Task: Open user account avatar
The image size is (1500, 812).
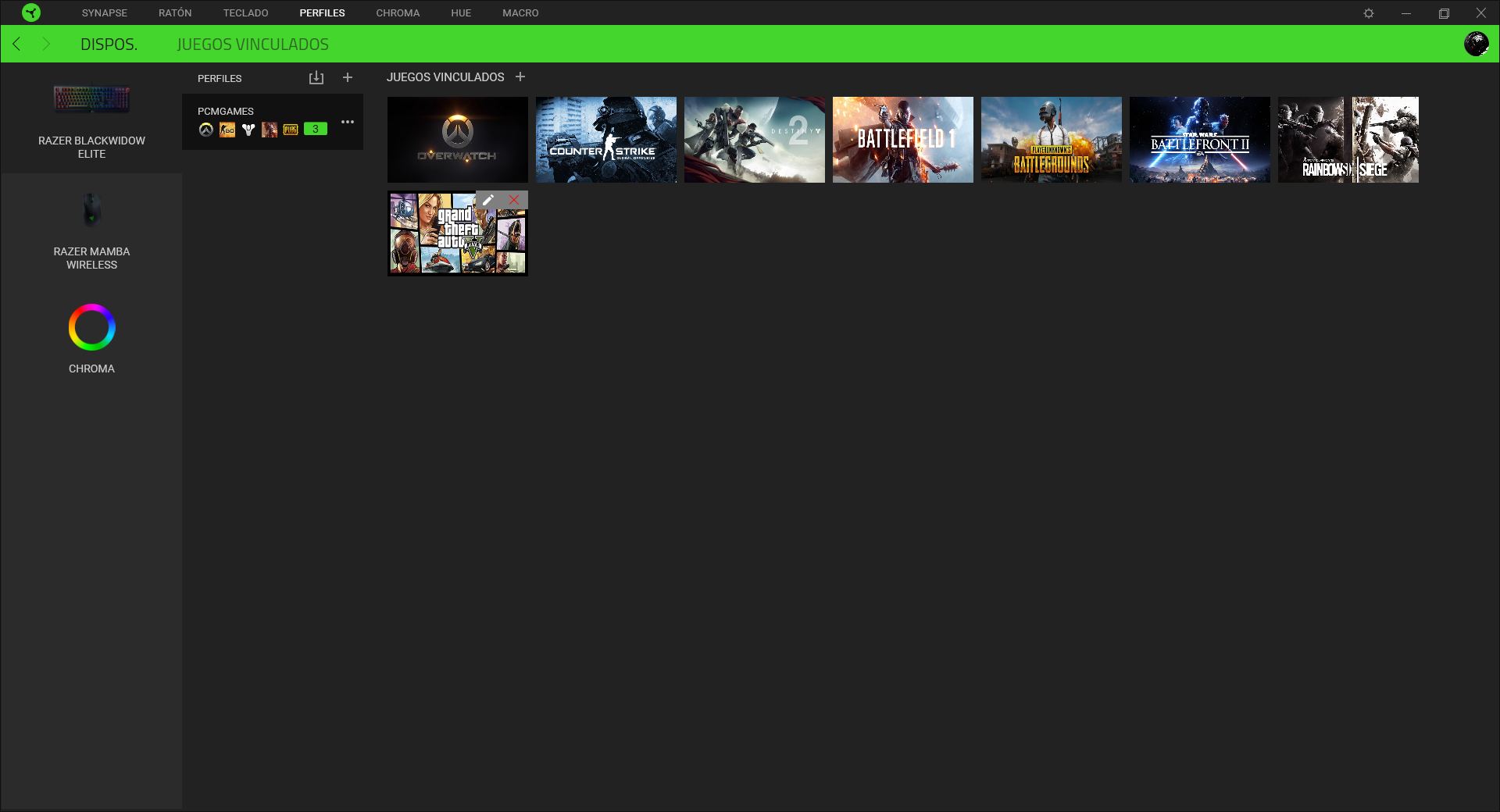Action: (x=1477, y=44)
